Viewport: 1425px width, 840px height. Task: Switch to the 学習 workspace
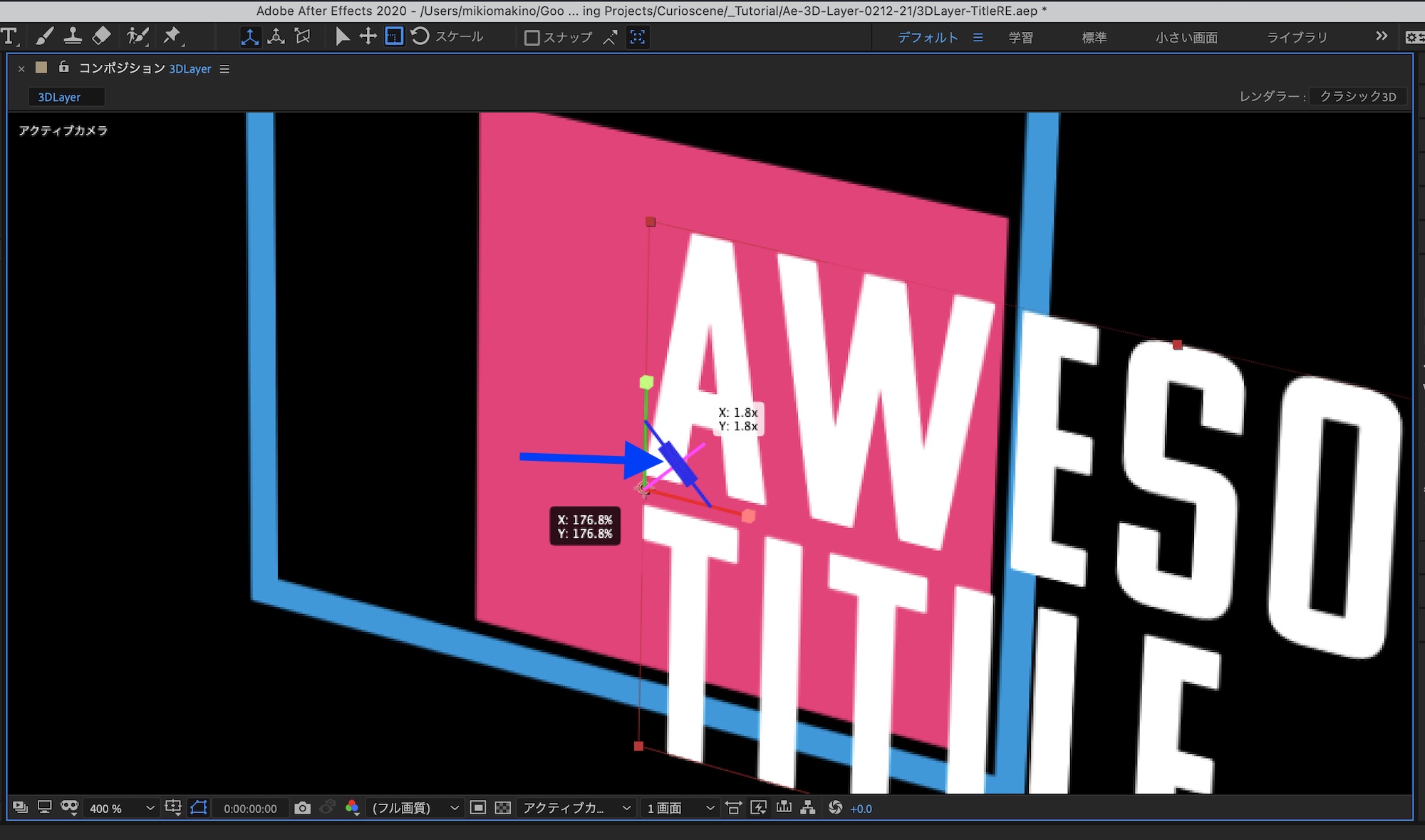pyautogui.click(x=1020, y=38)
